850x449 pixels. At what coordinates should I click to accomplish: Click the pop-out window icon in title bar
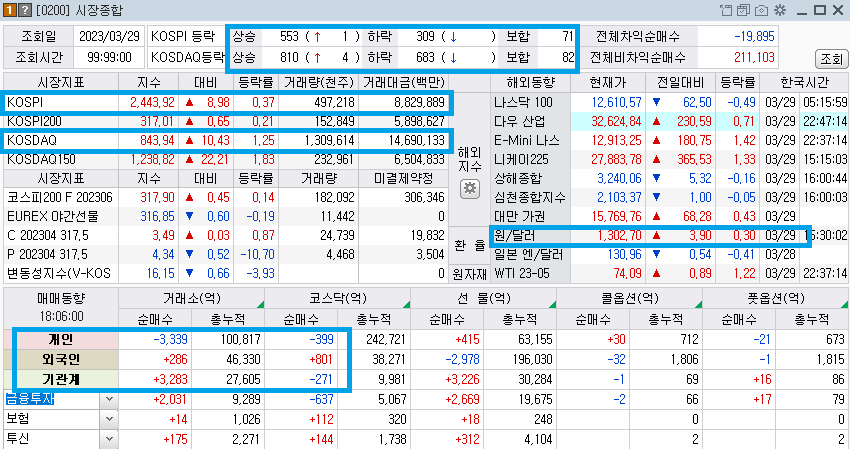(726, 10)
